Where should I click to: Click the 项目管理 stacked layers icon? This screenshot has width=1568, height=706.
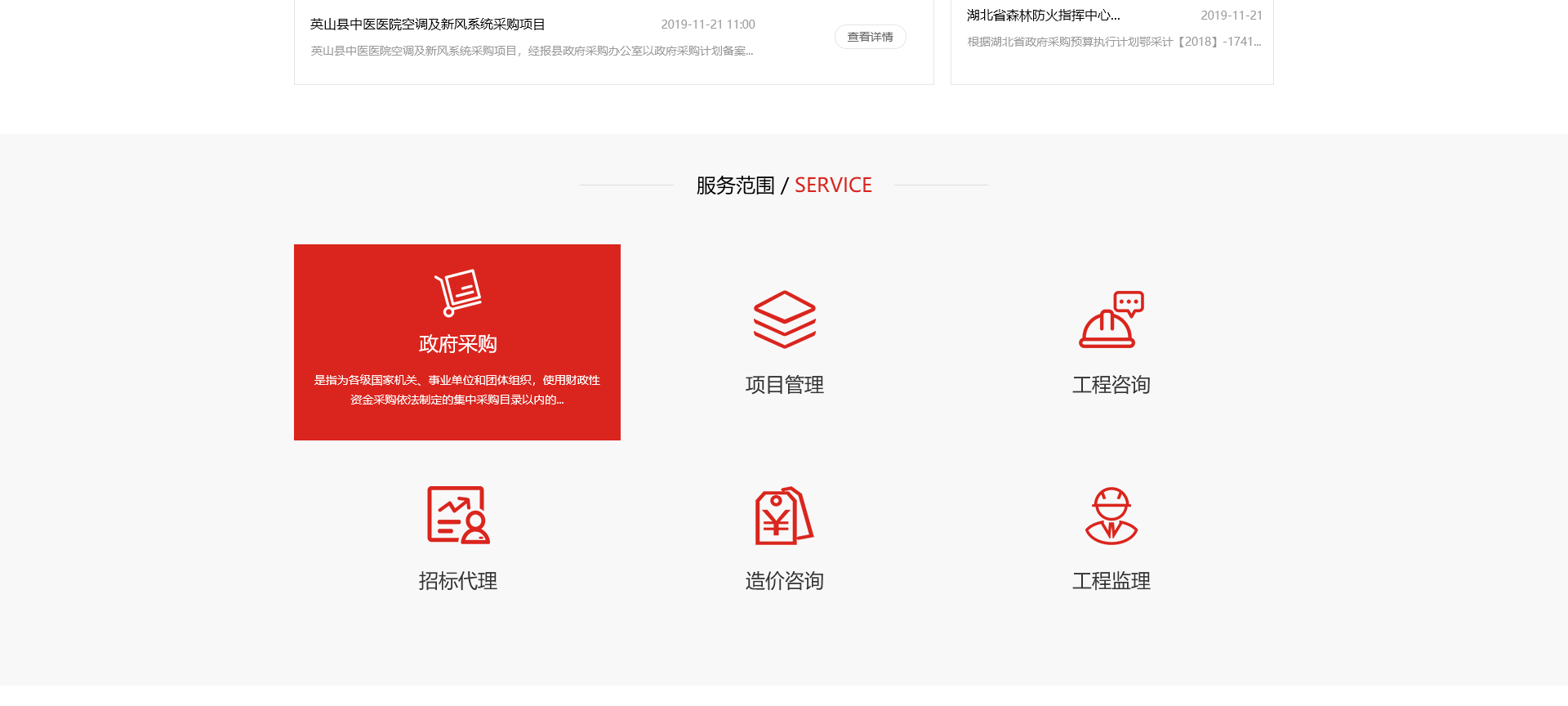[784, 319]
